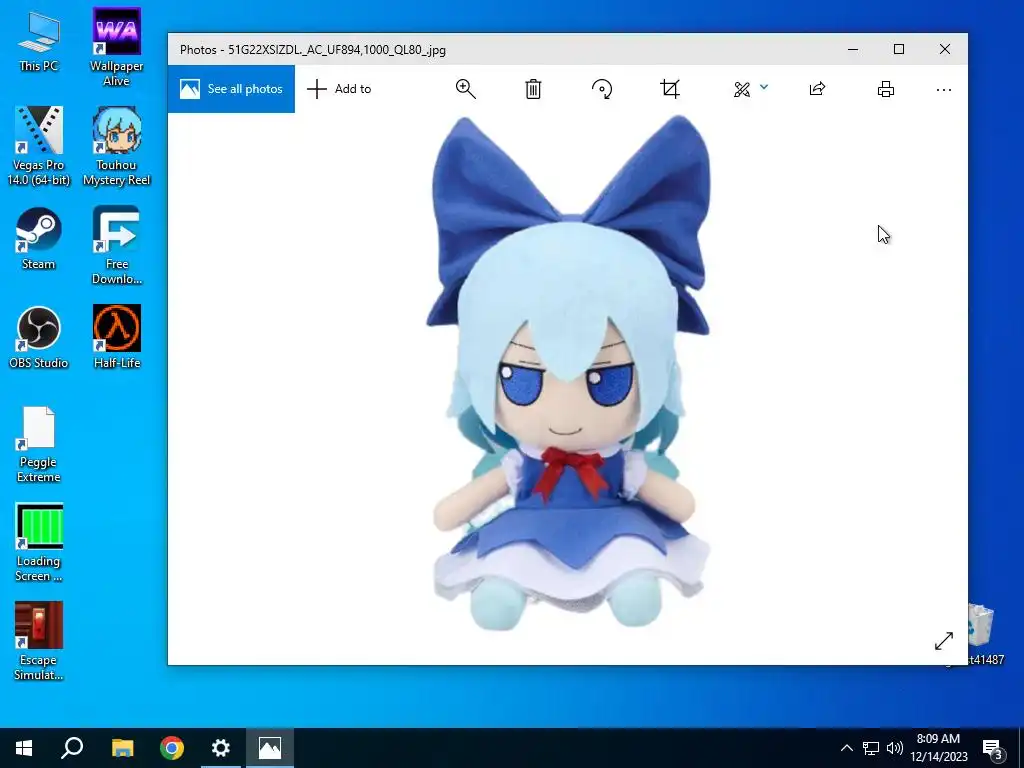
Task: Click See all photos button
Action: [231, 89]
